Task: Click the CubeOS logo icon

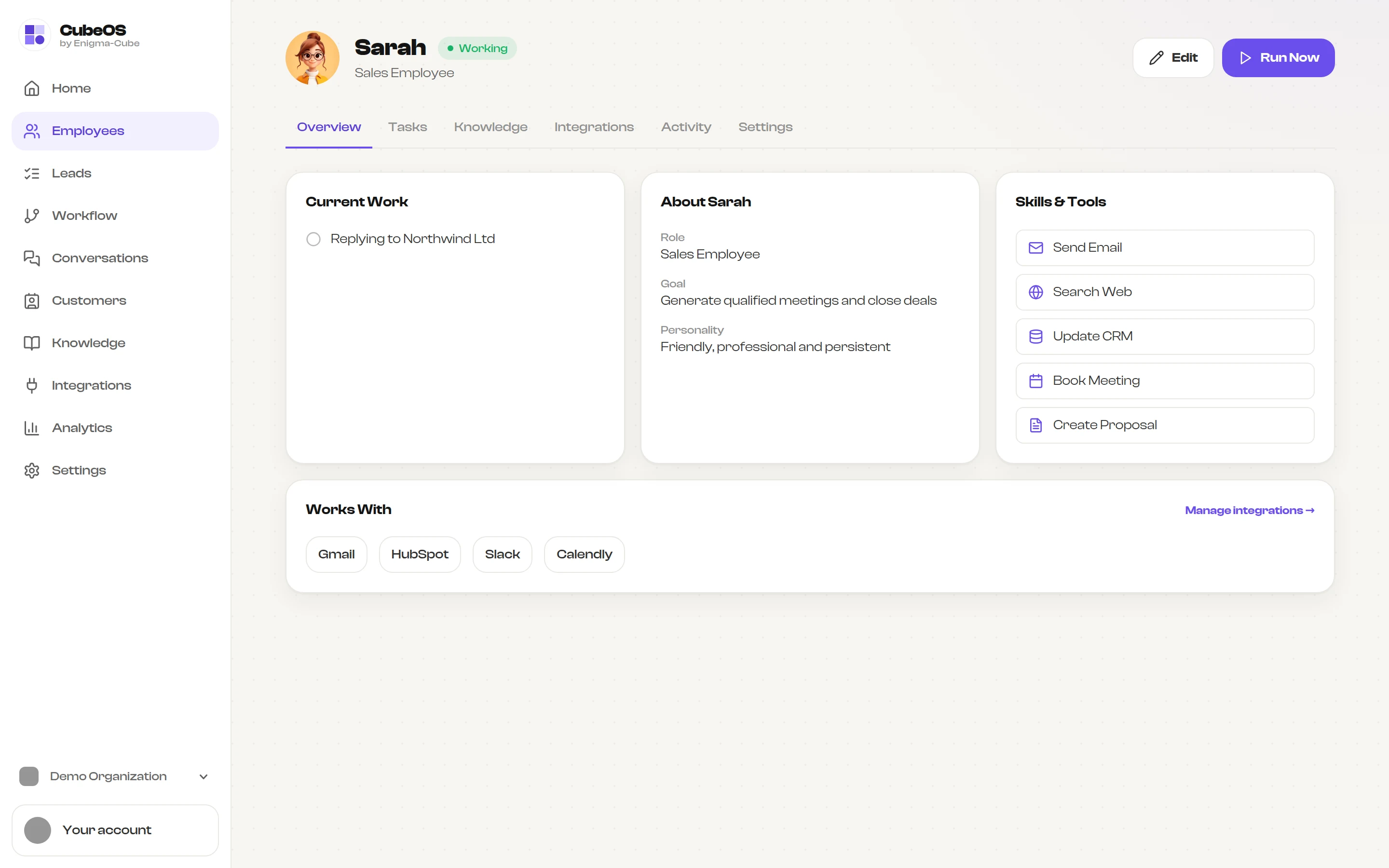Action: 34,34
